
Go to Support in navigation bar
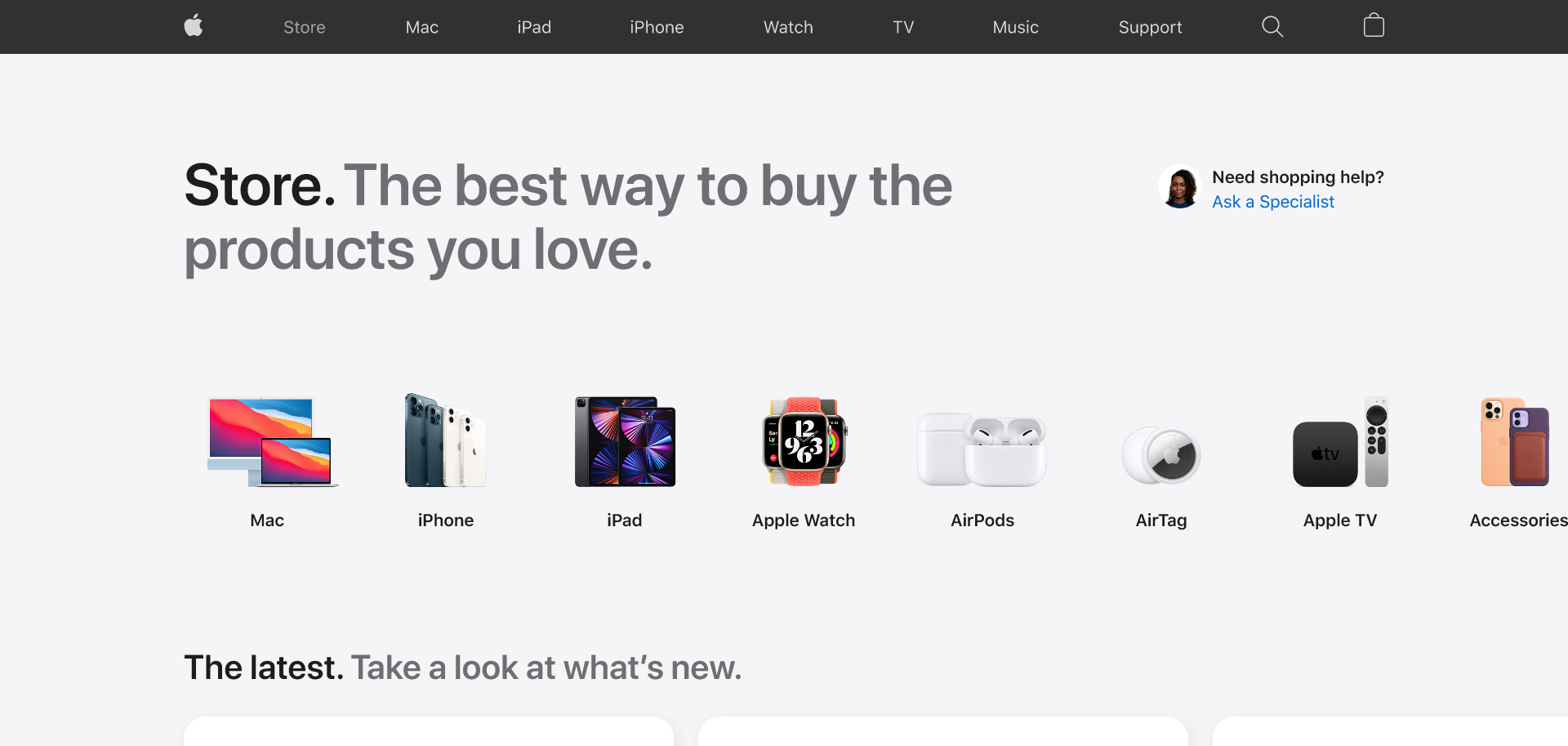[x=1150, y=27]
